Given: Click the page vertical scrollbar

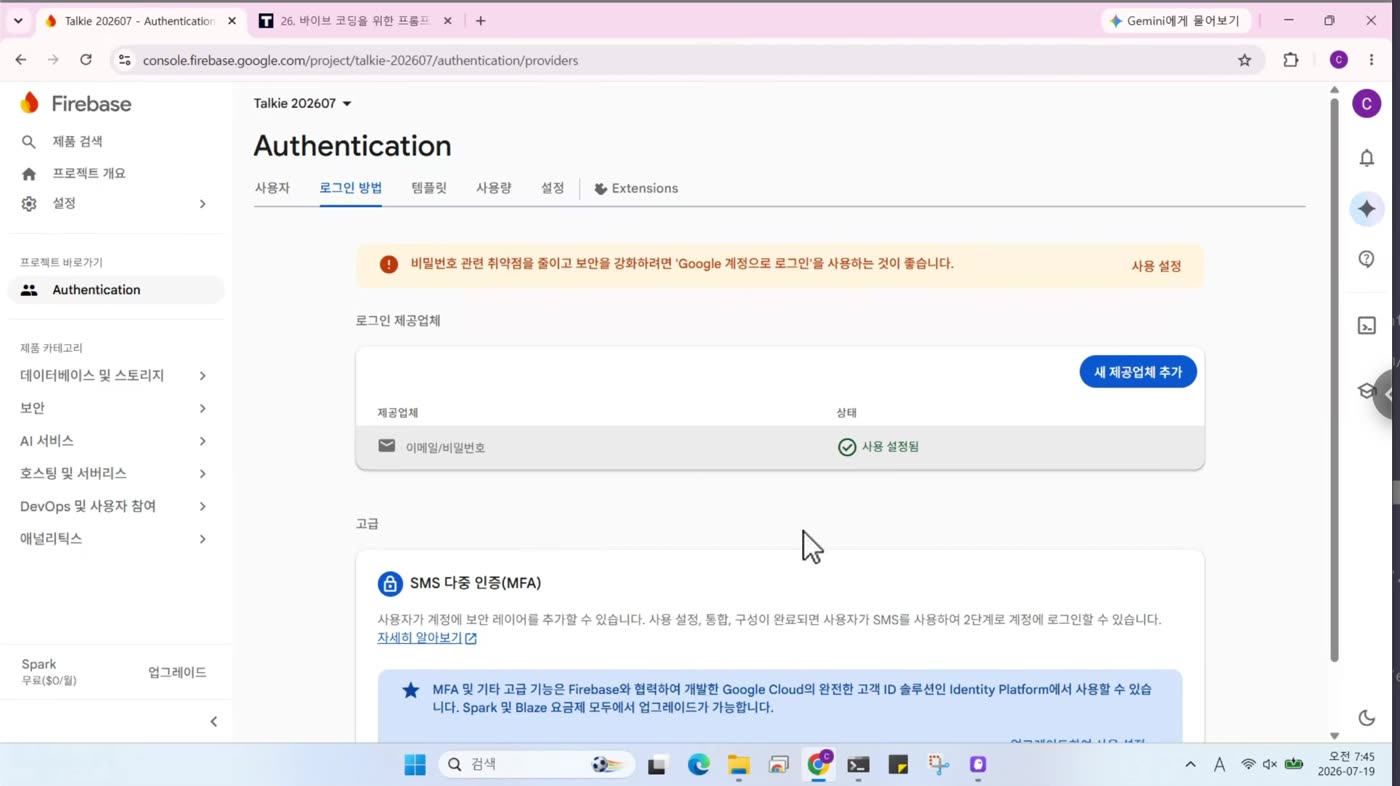Looking at the screenshot, I should click(1334, 380).
